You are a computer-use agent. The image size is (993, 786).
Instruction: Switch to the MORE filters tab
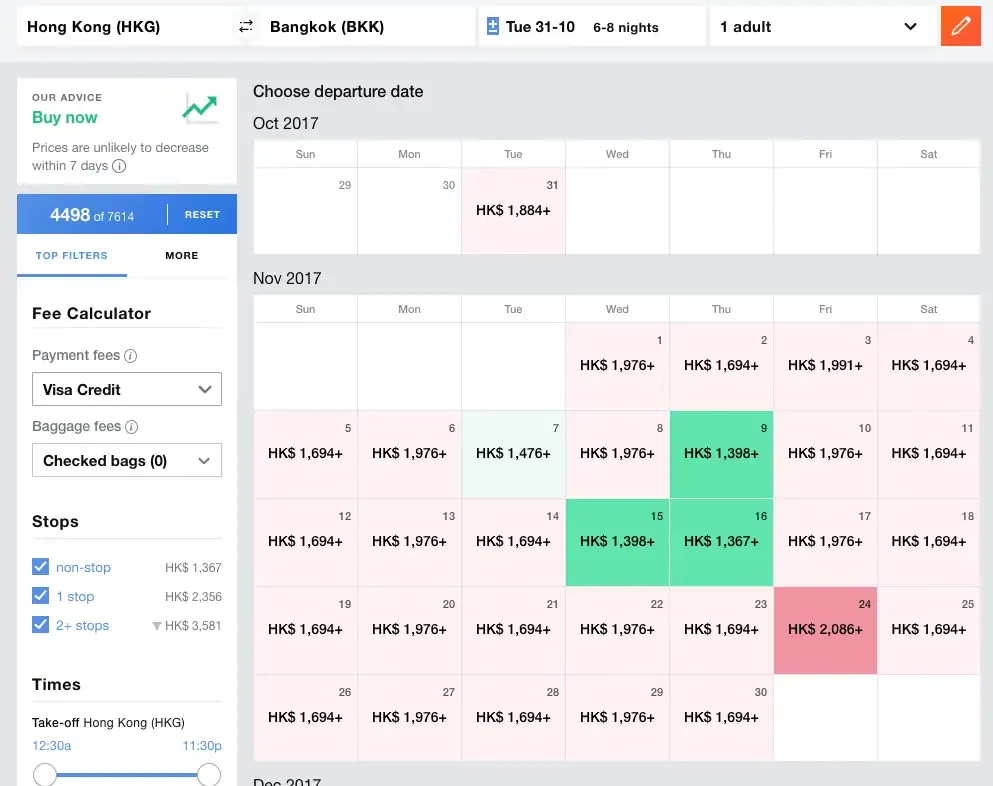[x=182, y=256]
